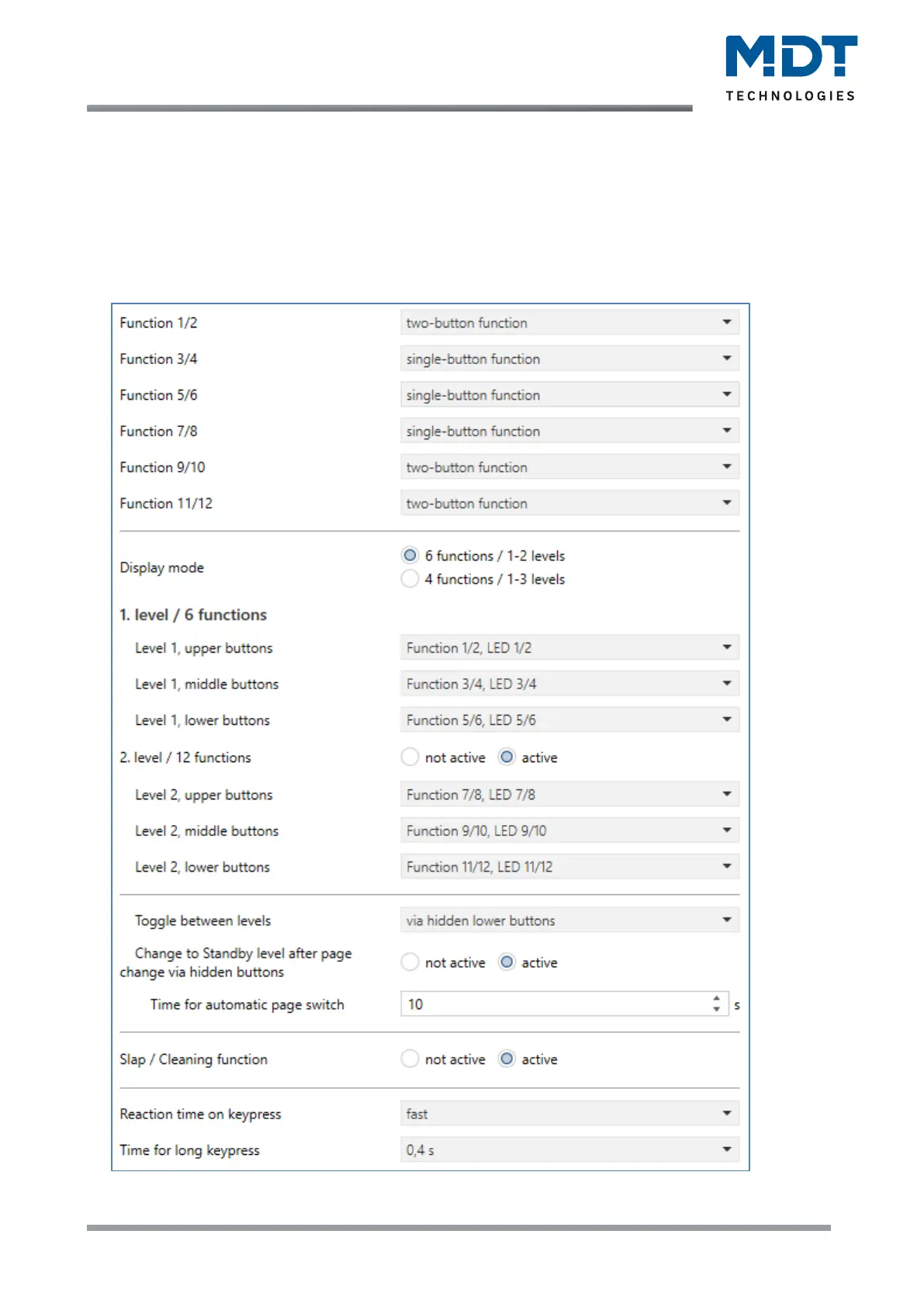Image resolution: width=924 pixels, height=1307 pixels.
Task: Open the Function 5/6 dropdown list
Action: click(x=569, y=395)
